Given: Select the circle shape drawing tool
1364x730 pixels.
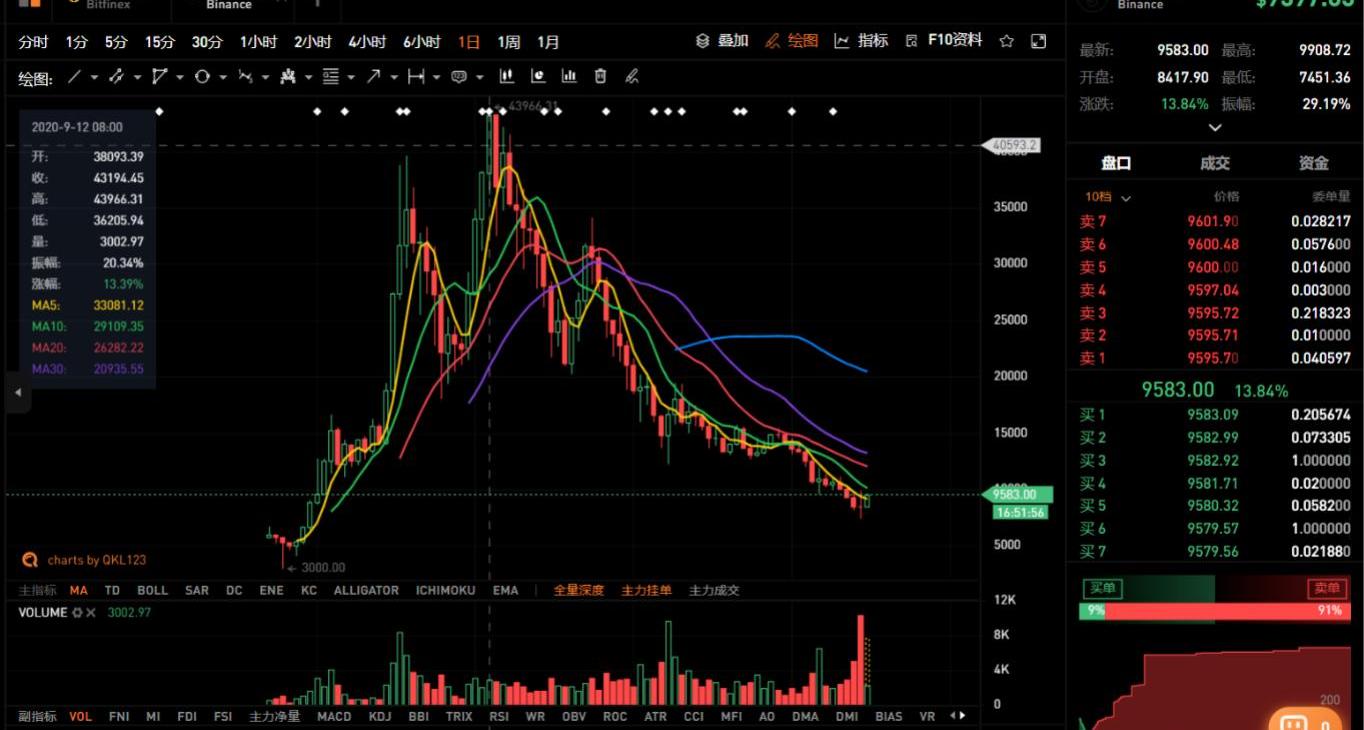Looking at the screenshot, I should click(x=202, y=77).
